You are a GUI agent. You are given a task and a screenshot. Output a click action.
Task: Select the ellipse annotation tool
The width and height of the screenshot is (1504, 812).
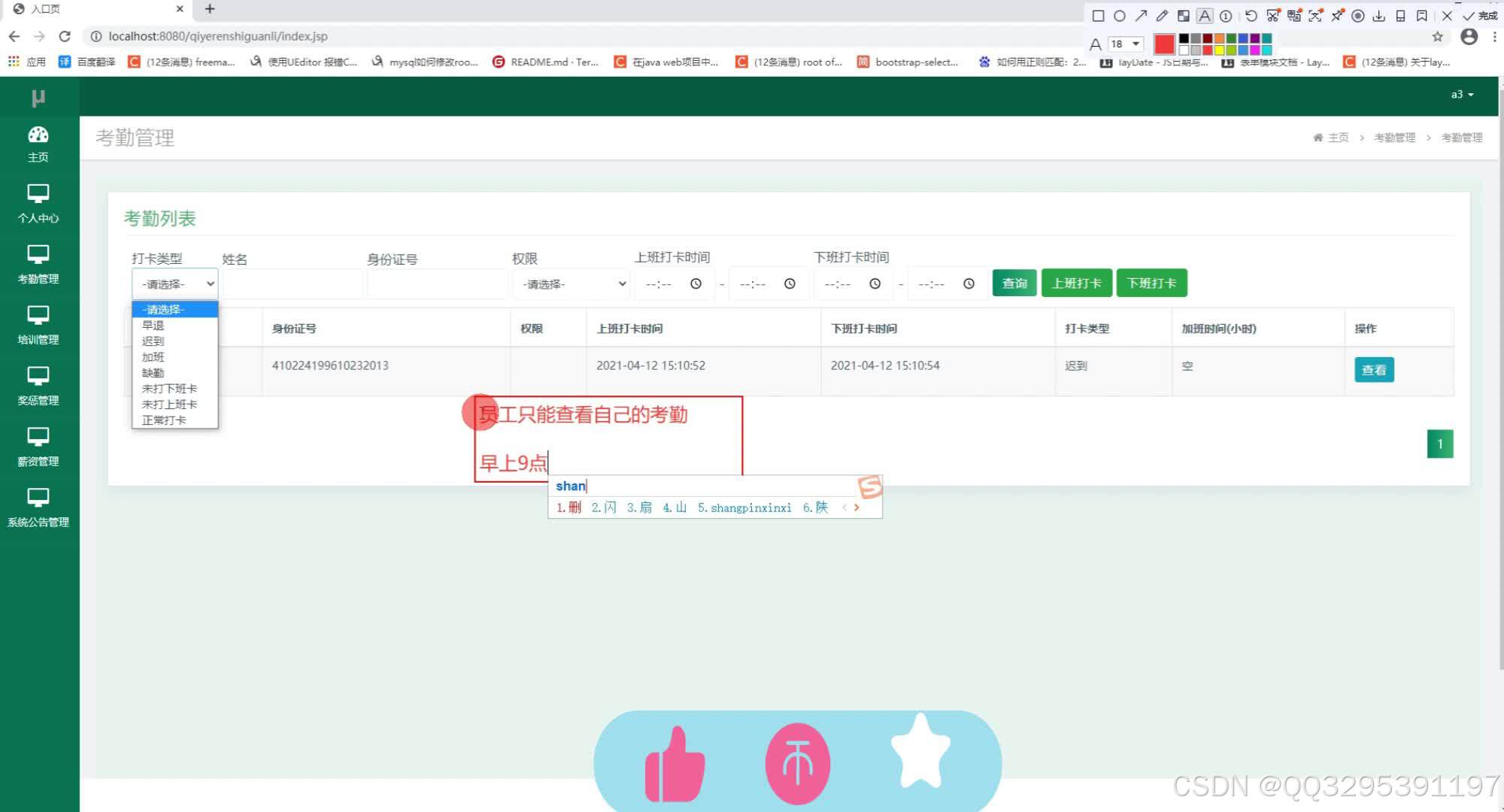(1119, 16)
